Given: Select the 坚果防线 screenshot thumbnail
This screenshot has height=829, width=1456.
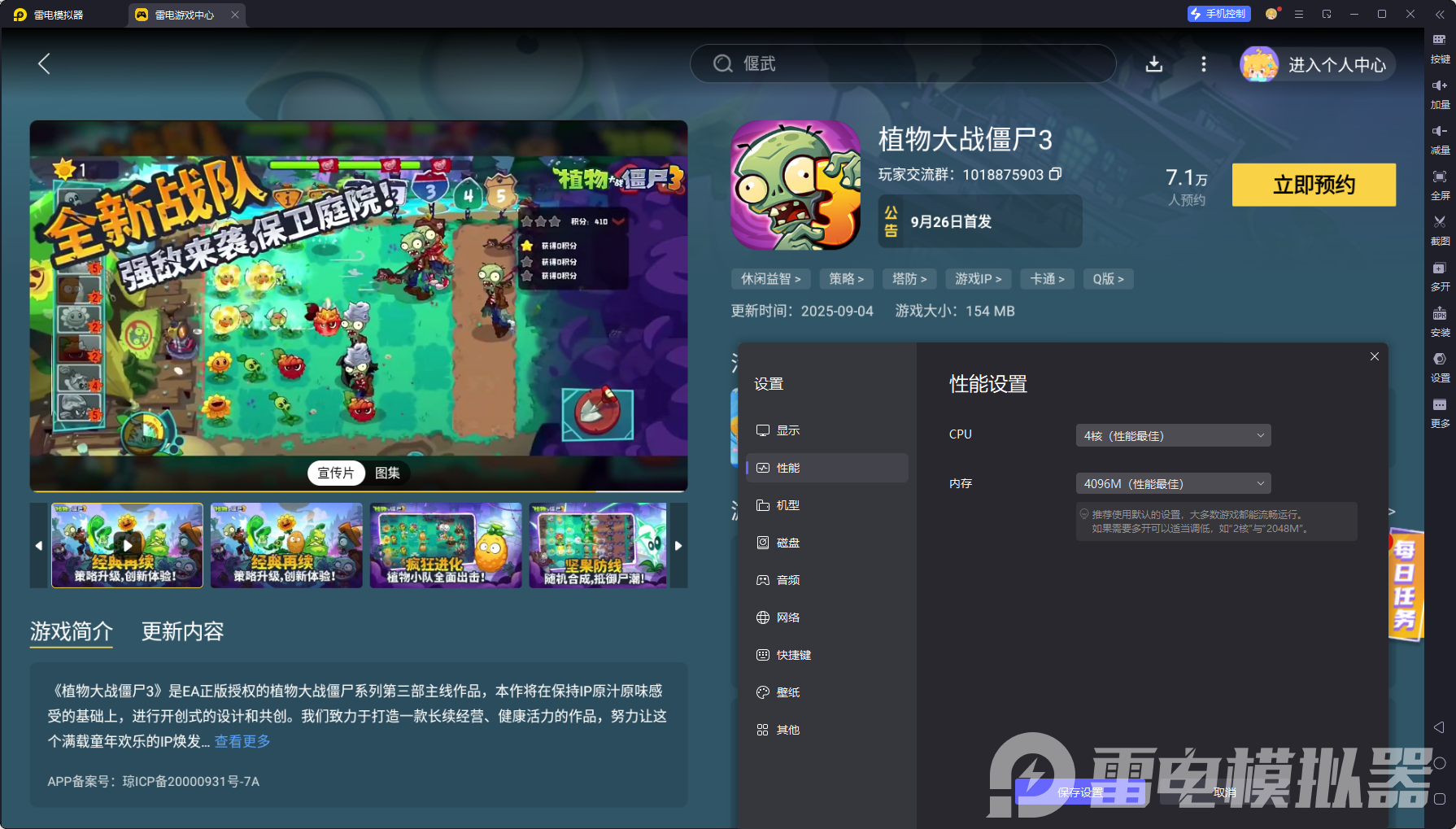Looking at the screenshot, I should [598, 545].
